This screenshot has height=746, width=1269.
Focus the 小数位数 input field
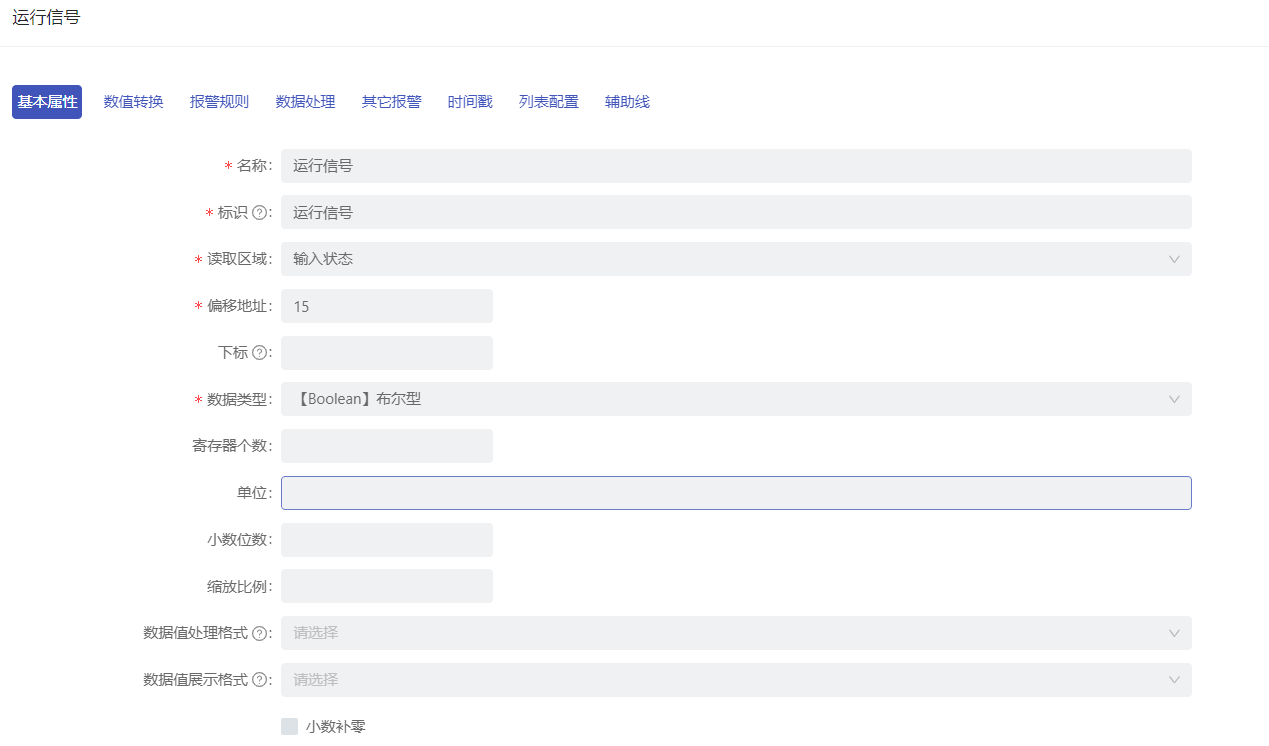(x=387, y=540)
